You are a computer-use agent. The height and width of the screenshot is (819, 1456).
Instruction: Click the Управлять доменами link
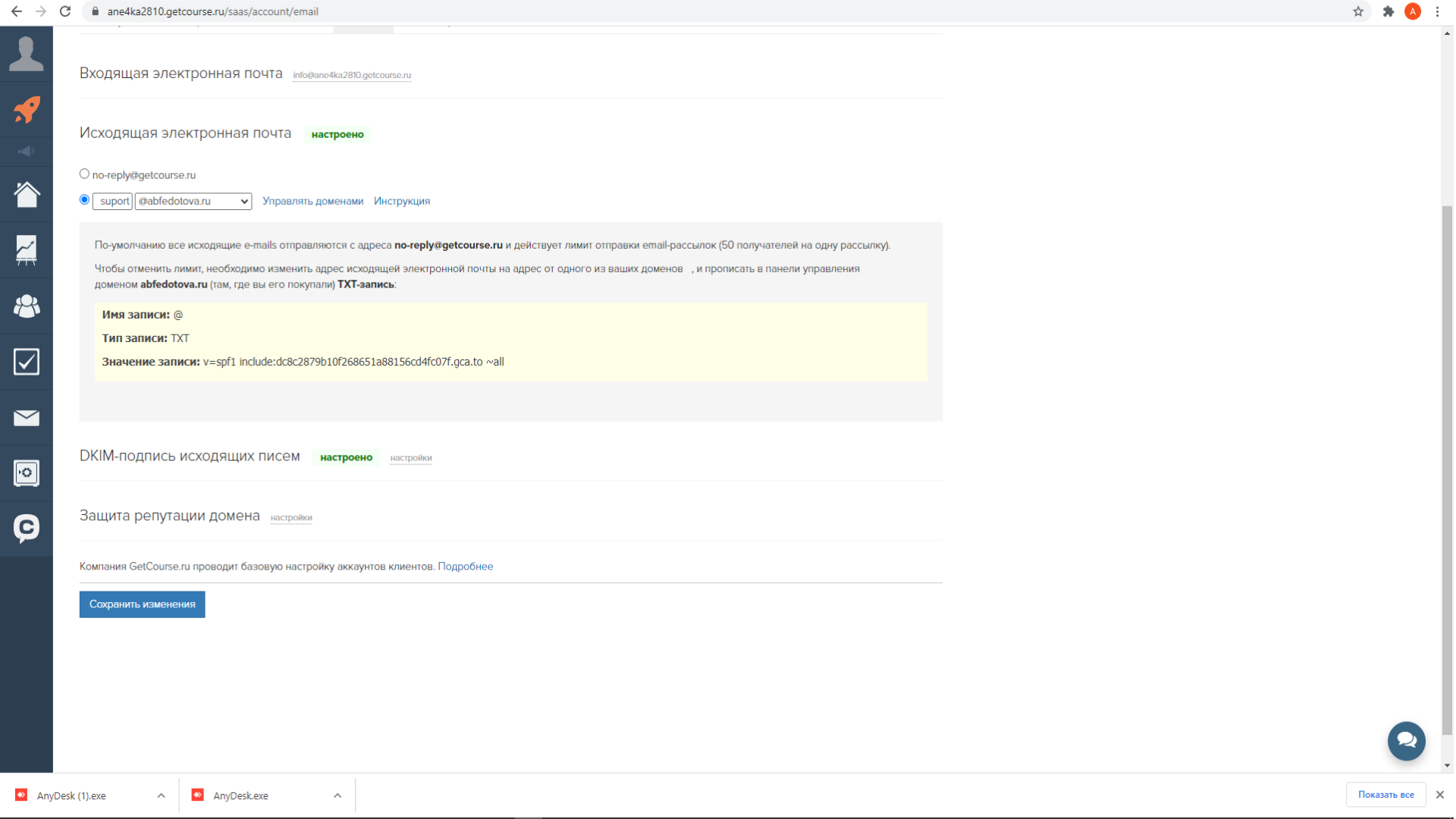tap(312, 201)
